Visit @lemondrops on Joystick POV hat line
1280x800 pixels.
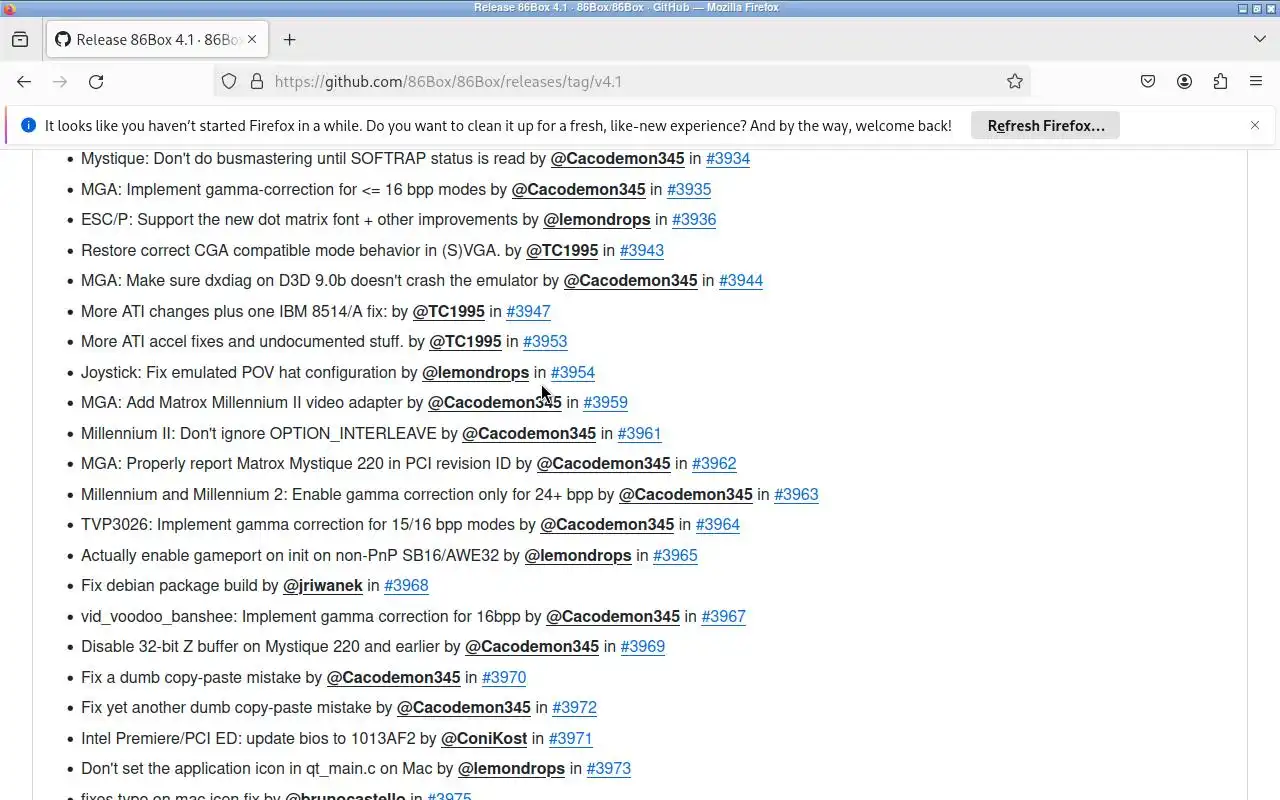(475, 372)
